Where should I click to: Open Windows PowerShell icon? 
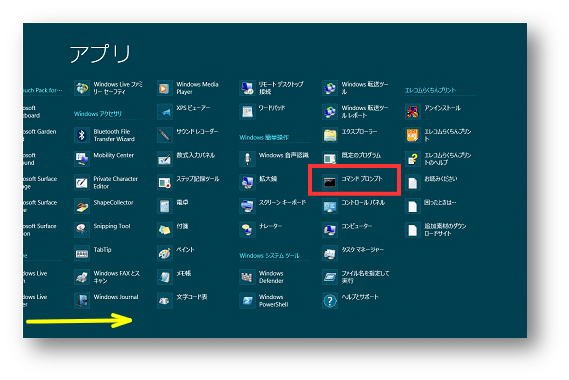[x=247, y=301]
